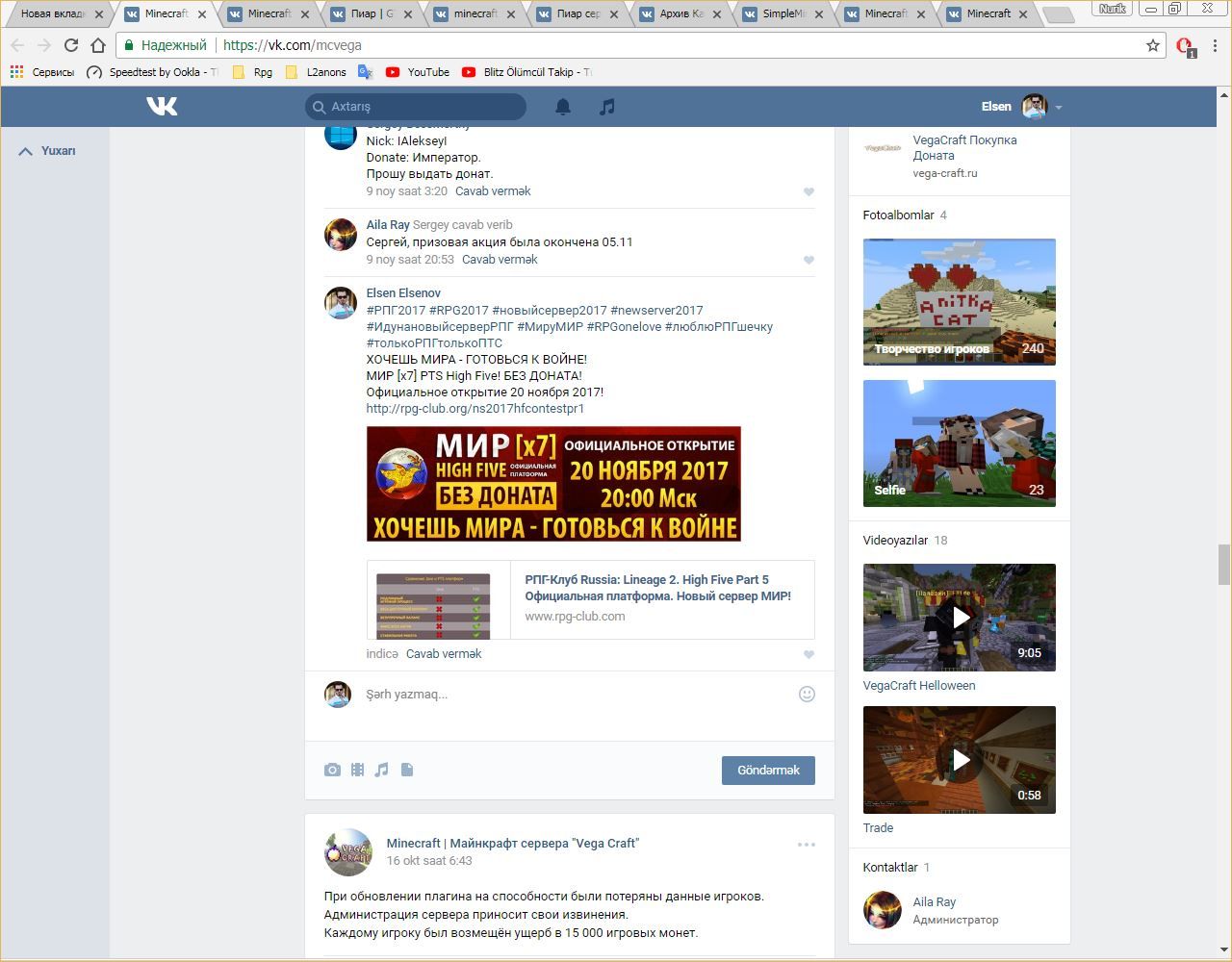Screen dimensions: 1232x962
Task: Open the Творчество игроков photo album
Action: 960,302
